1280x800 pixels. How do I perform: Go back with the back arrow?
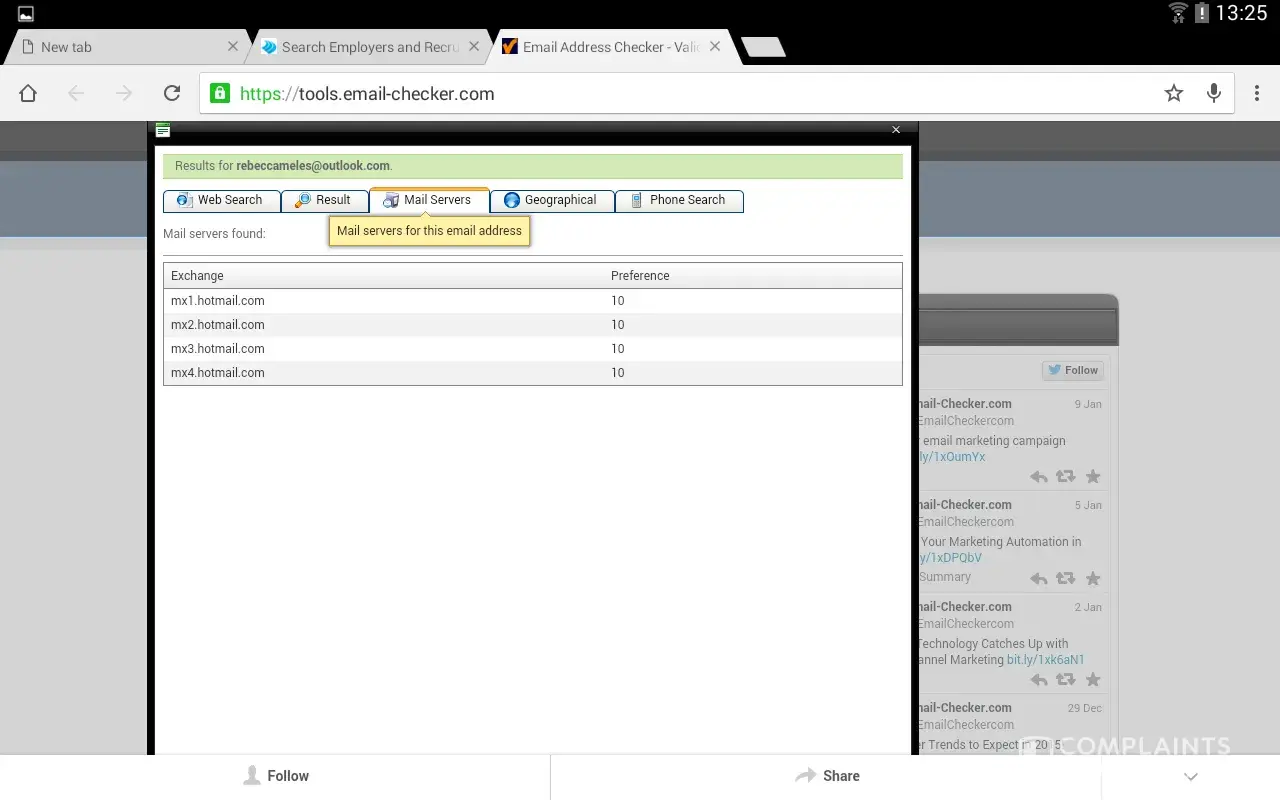click(76, 93)
